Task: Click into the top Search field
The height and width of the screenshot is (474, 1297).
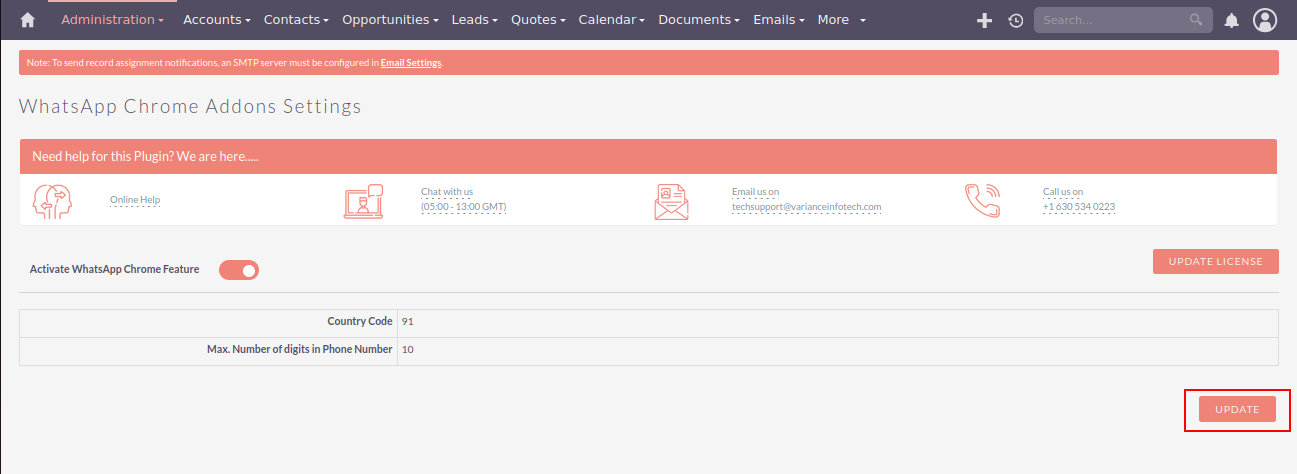Action: 1110,20
